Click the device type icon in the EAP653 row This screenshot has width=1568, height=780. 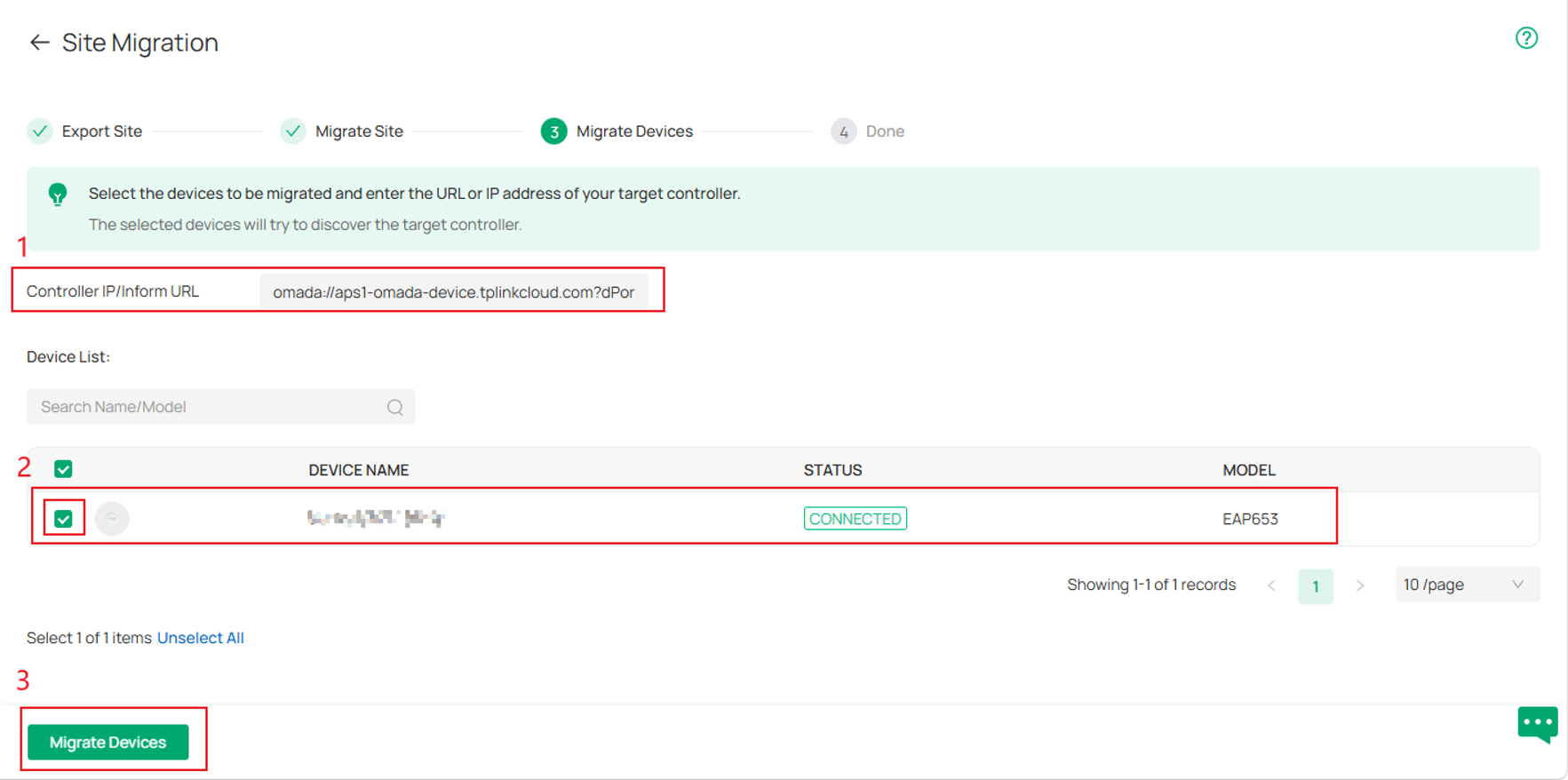point(112,518)
